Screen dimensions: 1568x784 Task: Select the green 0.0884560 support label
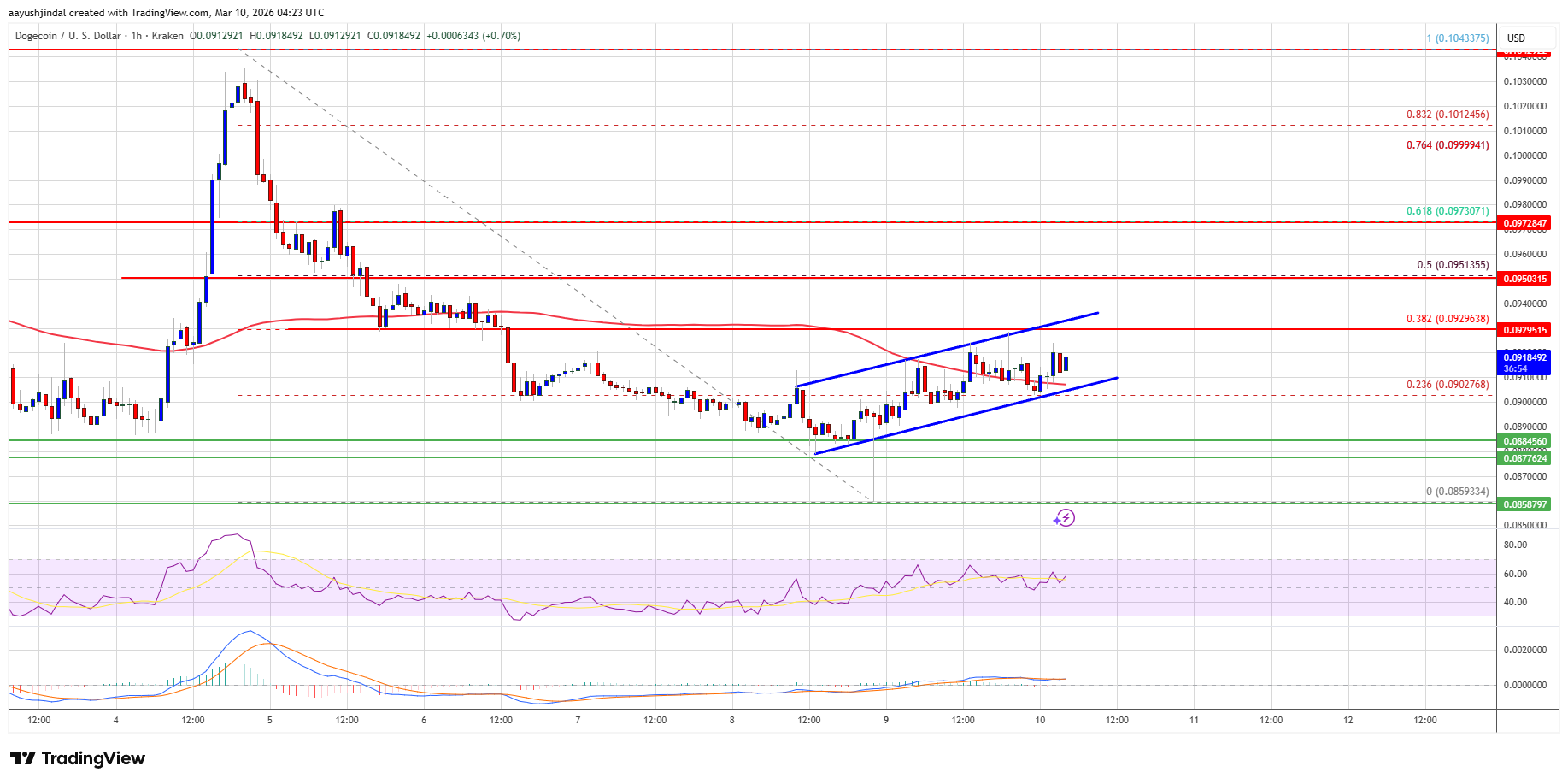(1525, 441)
